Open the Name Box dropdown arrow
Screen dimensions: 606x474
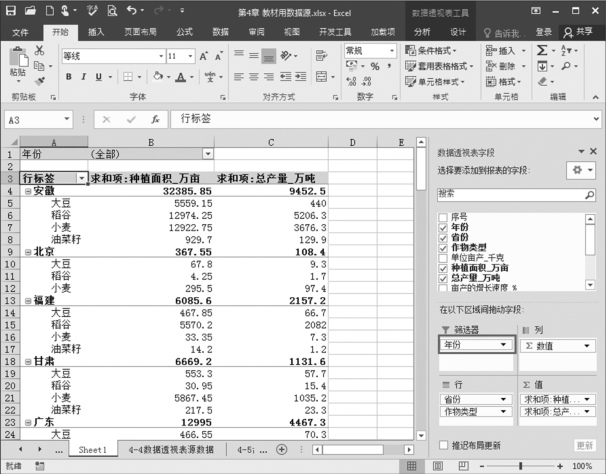[67, 119]
